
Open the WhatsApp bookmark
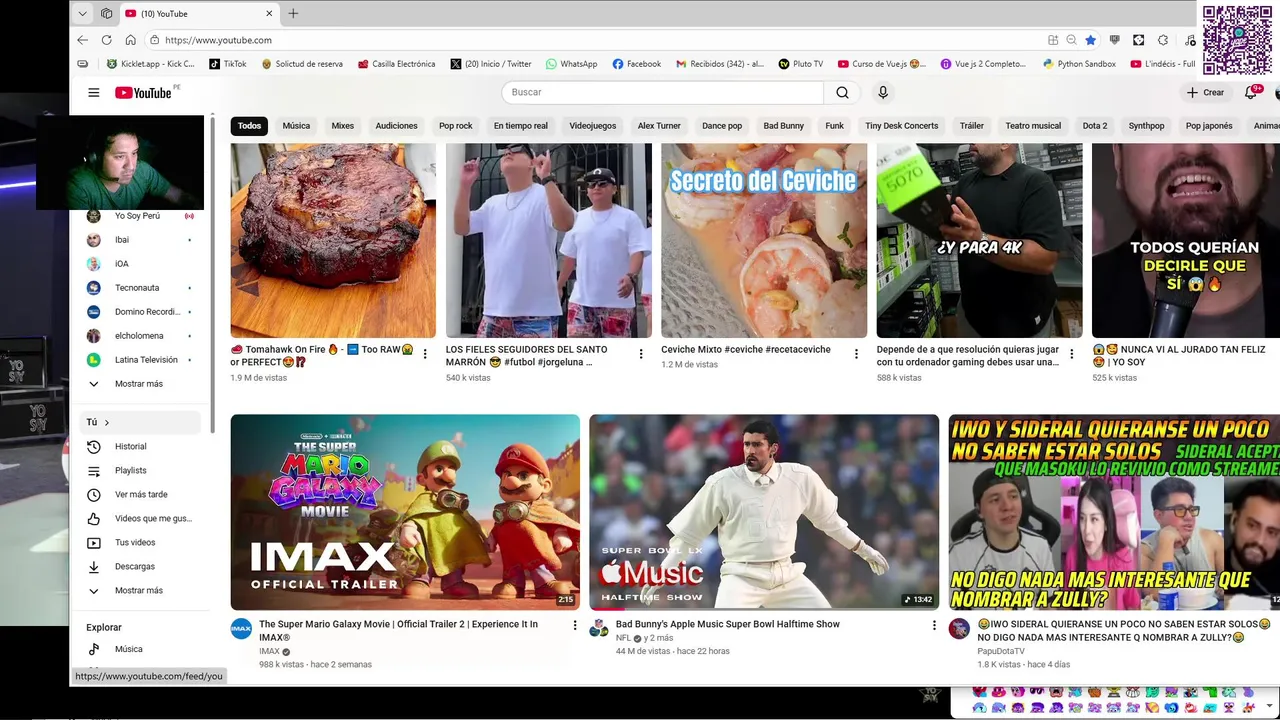pos(571,64)
